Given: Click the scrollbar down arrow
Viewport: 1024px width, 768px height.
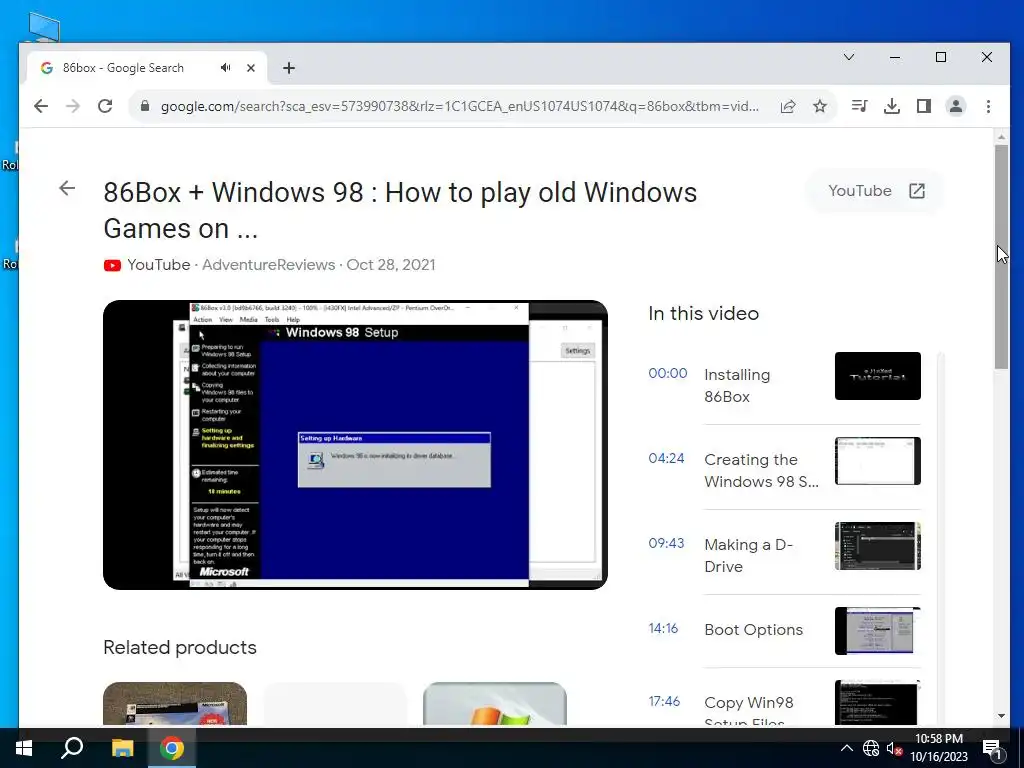Looking at the screenshot, I should click(1001, 716).
